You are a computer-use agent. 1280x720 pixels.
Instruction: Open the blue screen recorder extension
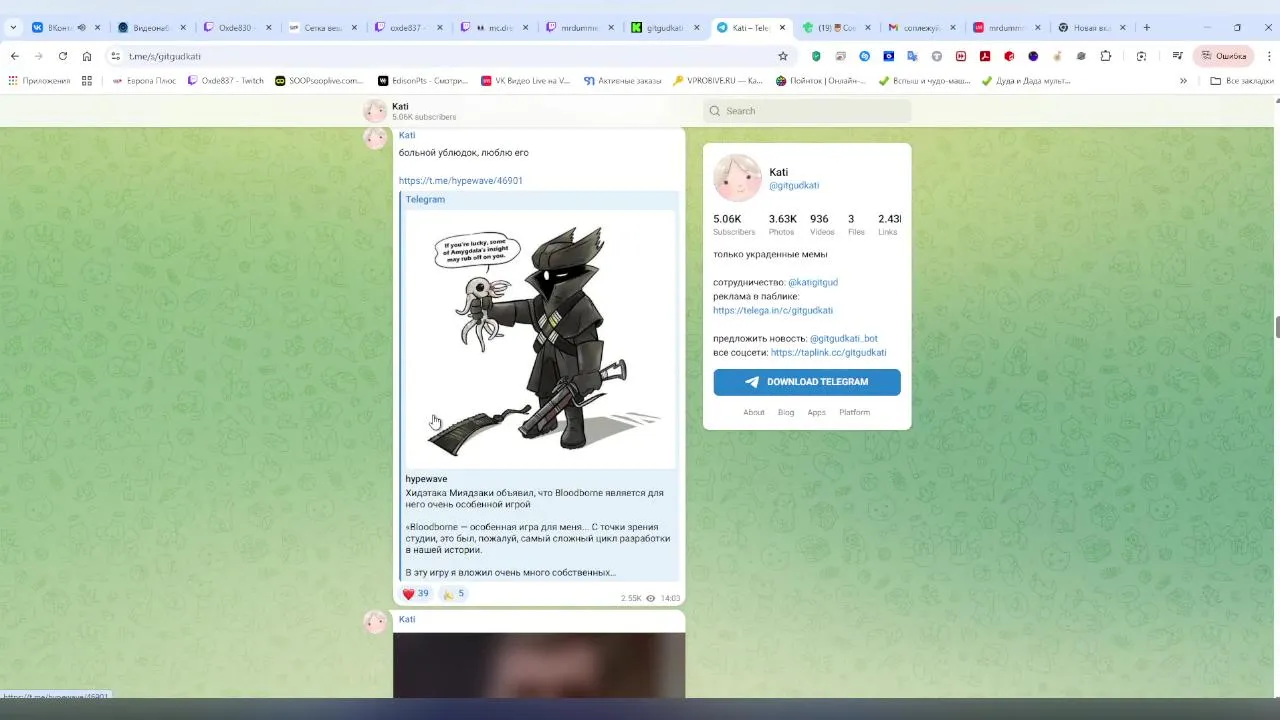click(889, 56)
